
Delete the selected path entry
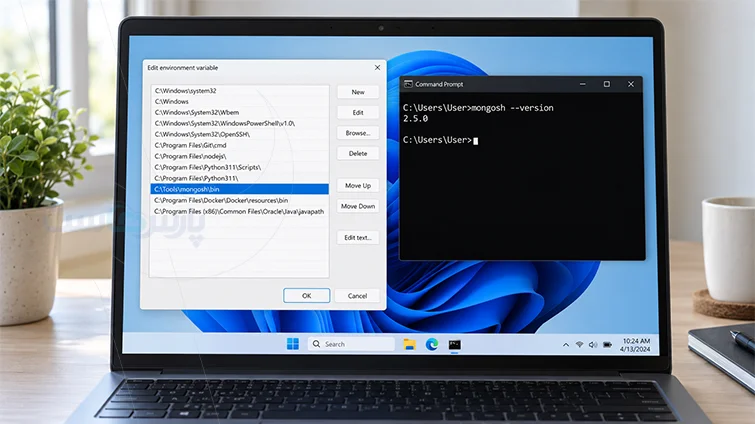tap(358, 154)
